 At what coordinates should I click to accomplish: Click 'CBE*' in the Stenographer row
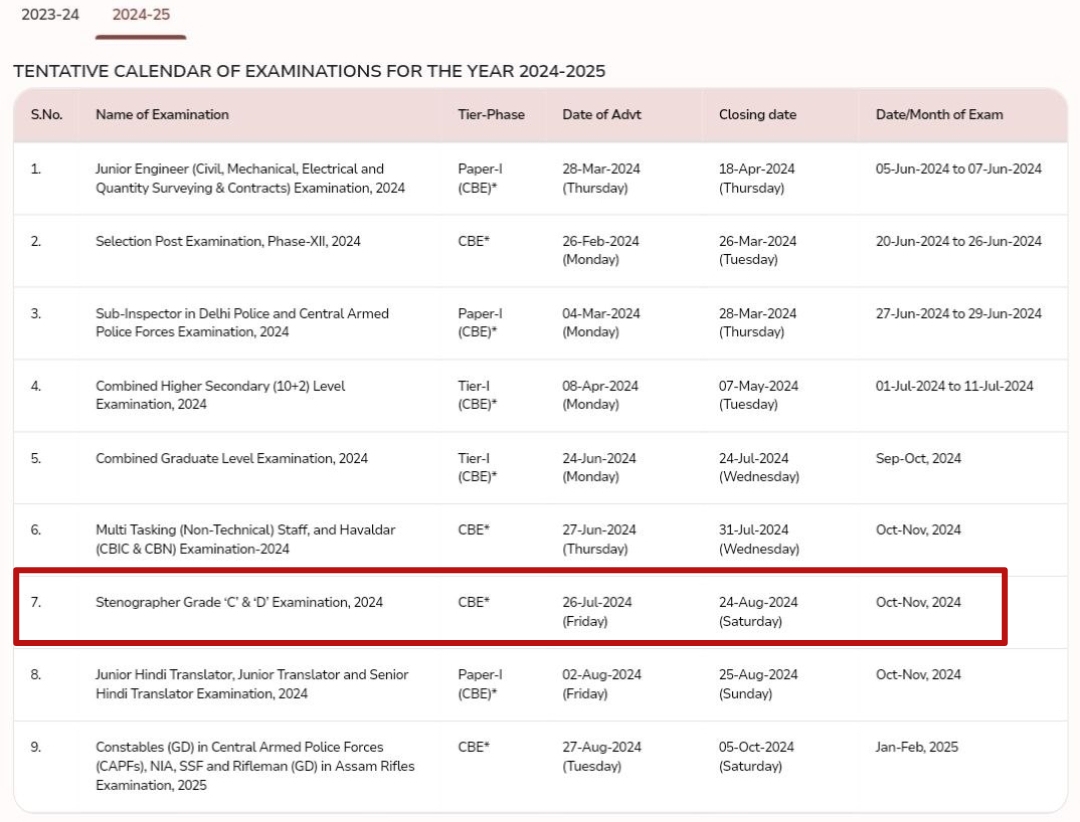(473, 602)
